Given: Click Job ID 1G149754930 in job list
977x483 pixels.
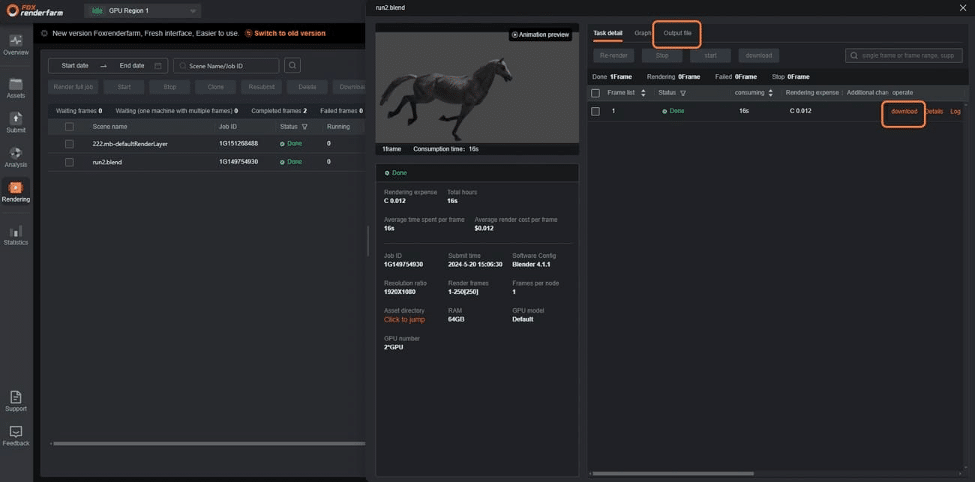Looking at the screenshot, I should [x=239, y=162].
